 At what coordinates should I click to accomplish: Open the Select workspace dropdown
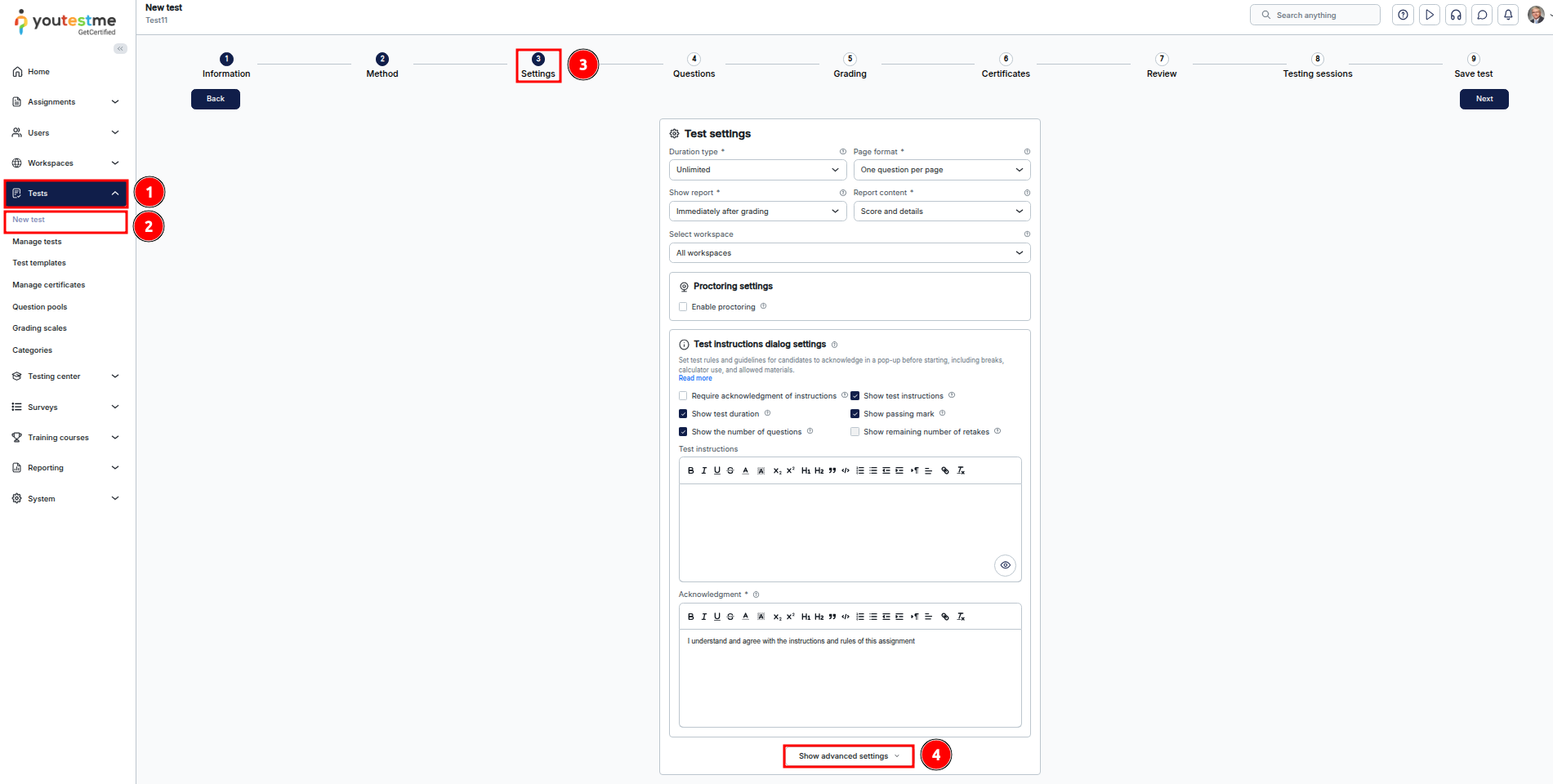[850, 253]
